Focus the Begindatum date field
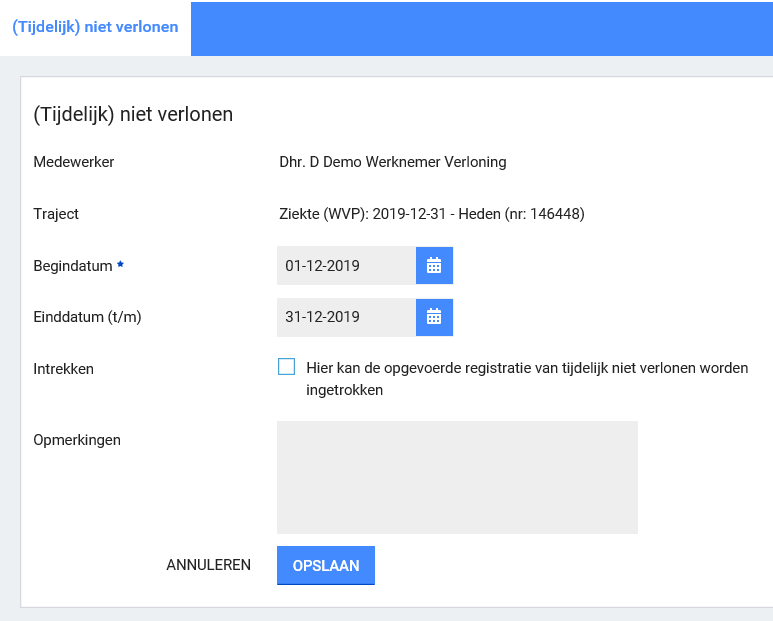773x621 pixels. [x=346, y=266]
